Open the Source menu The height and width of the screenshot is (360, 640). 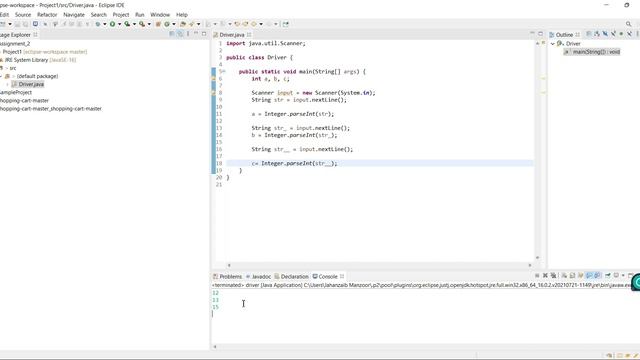point(23,15)
